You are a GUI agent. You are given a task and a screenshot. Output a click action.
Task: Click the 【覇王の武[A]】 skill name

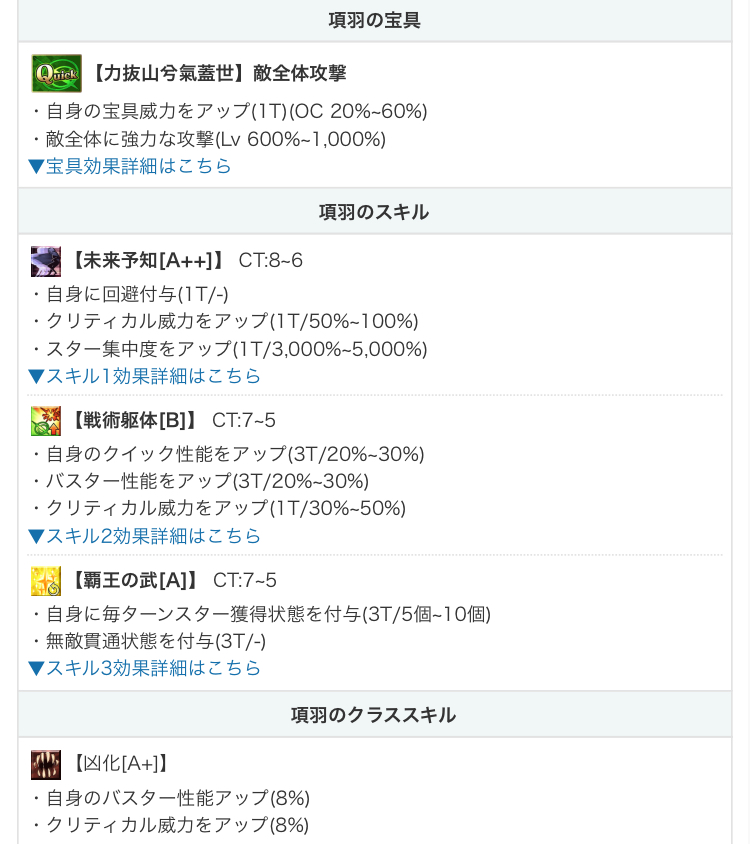(x=133, y=581)
